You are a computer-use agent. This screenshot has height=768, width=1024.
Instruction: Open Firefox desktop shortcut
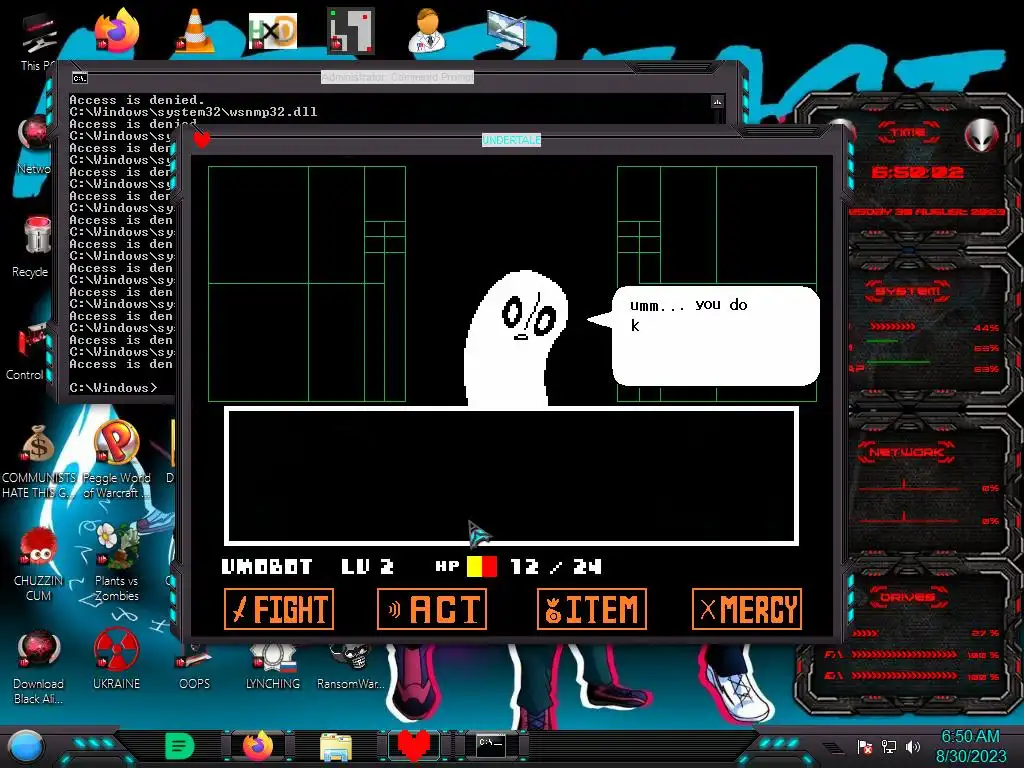tap(117, 30)
